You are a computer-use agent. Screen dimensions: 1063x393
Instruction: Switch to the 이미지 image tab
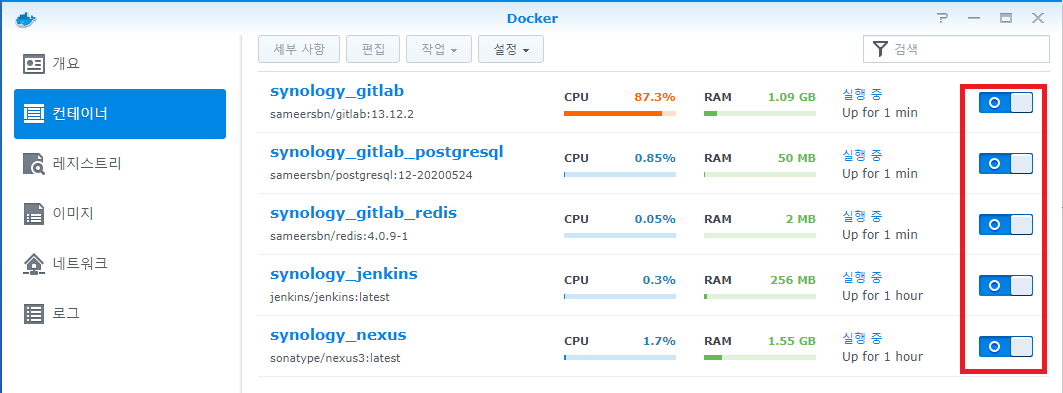120,213
